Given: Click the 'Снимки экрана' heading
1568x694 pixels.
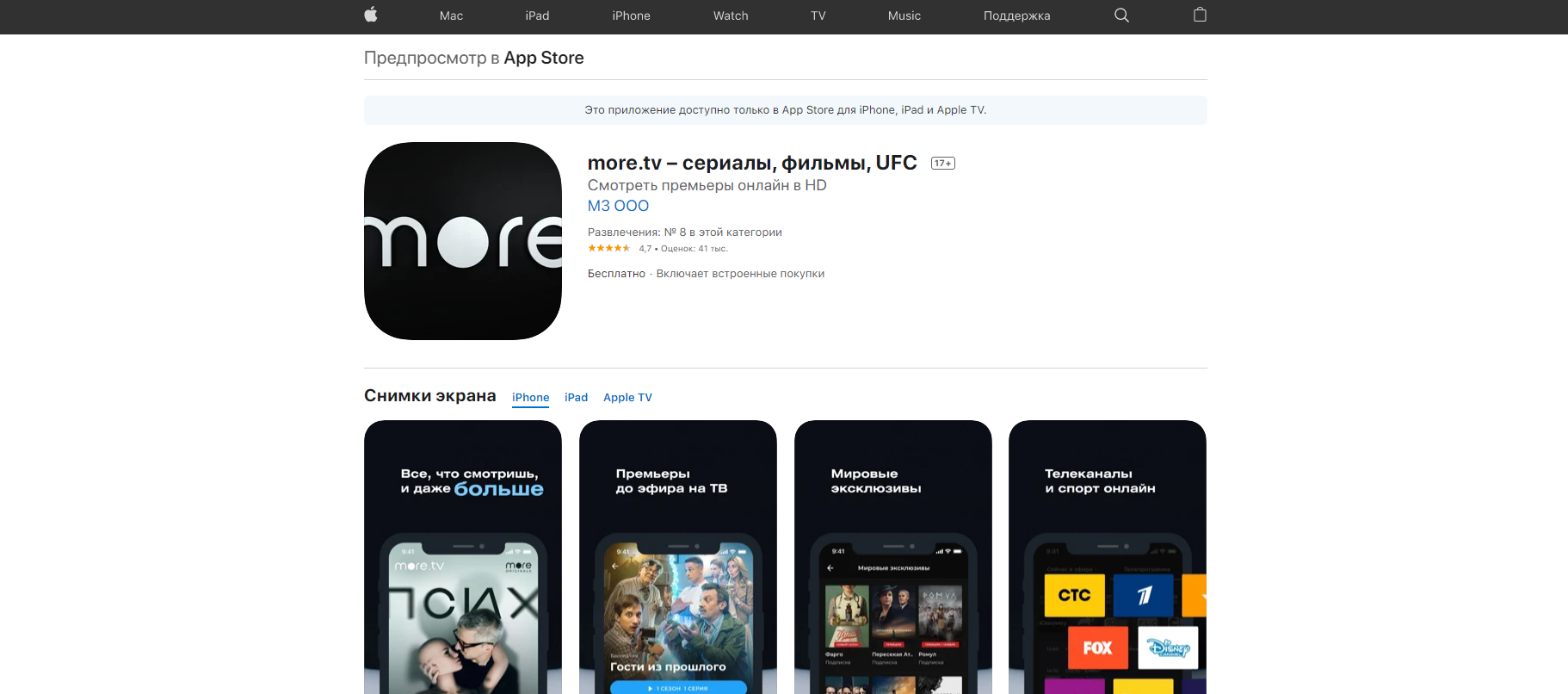Looking at the screenshot, I should (x=430, y=395).
